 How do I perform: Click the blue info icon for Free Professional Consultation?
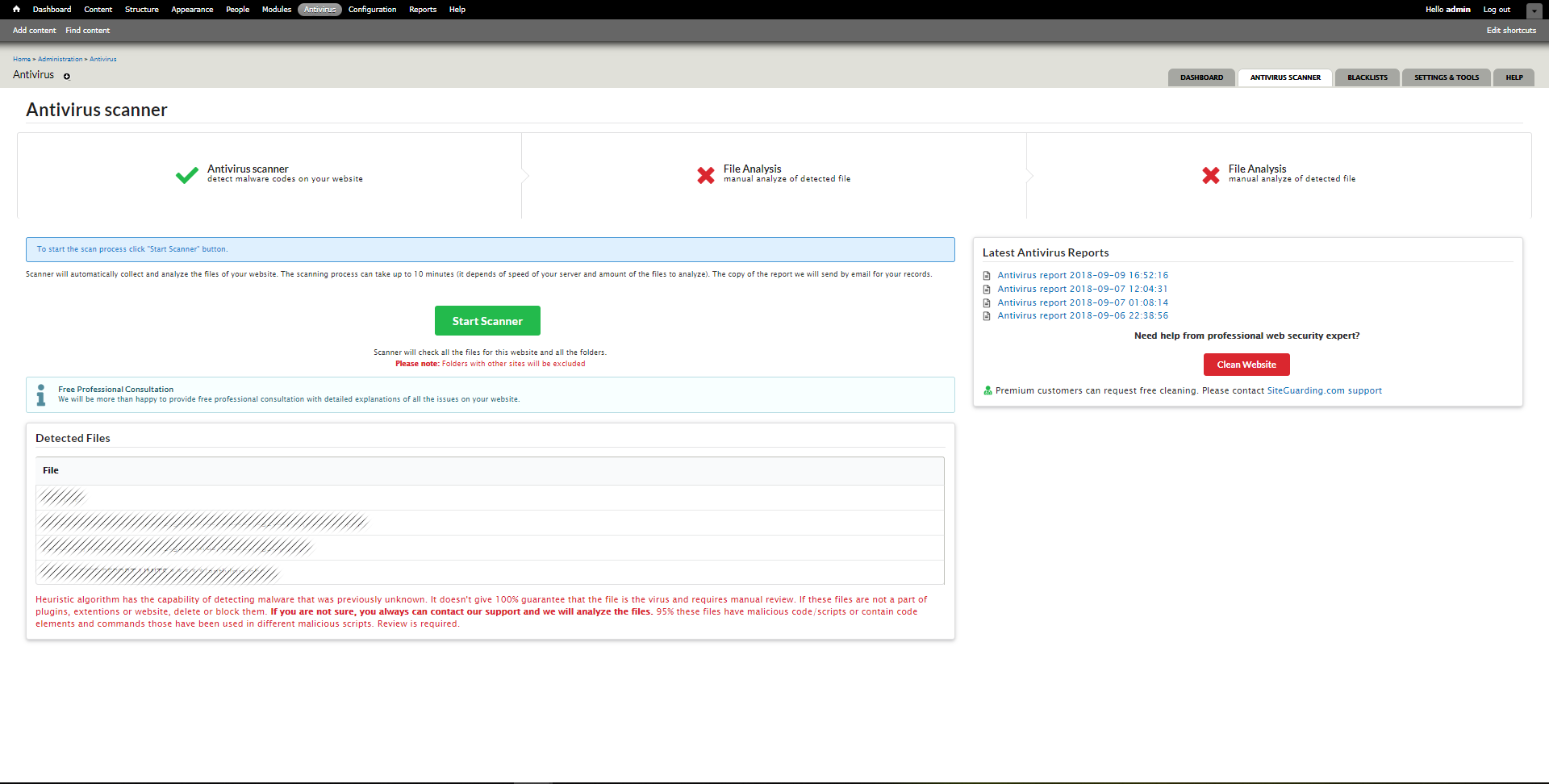pyautogui.click(x=41, y=394)
